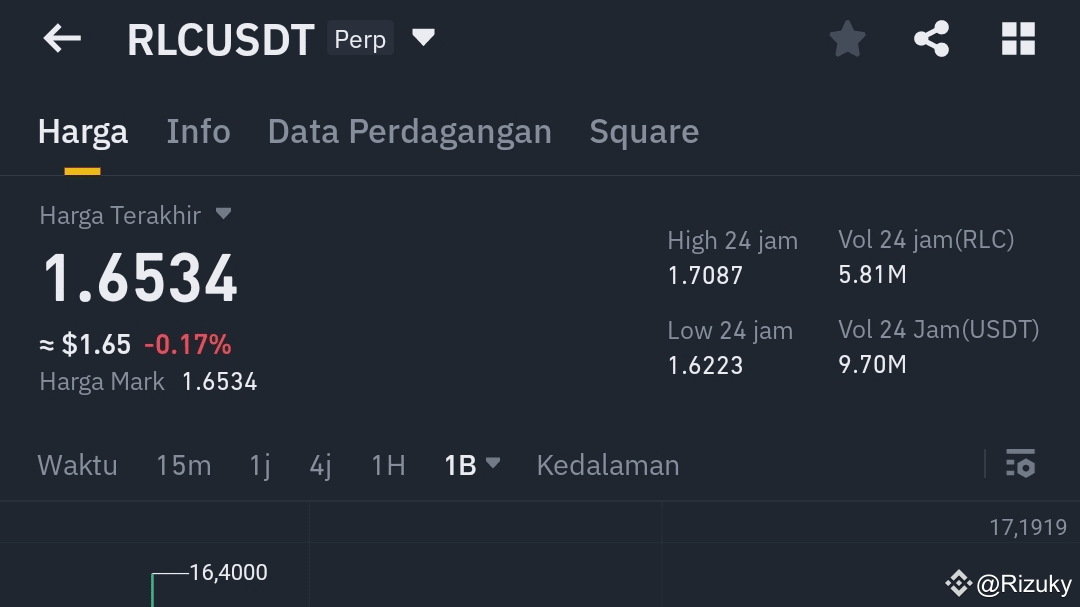This screenshot has width=1080, height=607.
Task: Switch to the Info tab
Action: click(x=198, y=132)
